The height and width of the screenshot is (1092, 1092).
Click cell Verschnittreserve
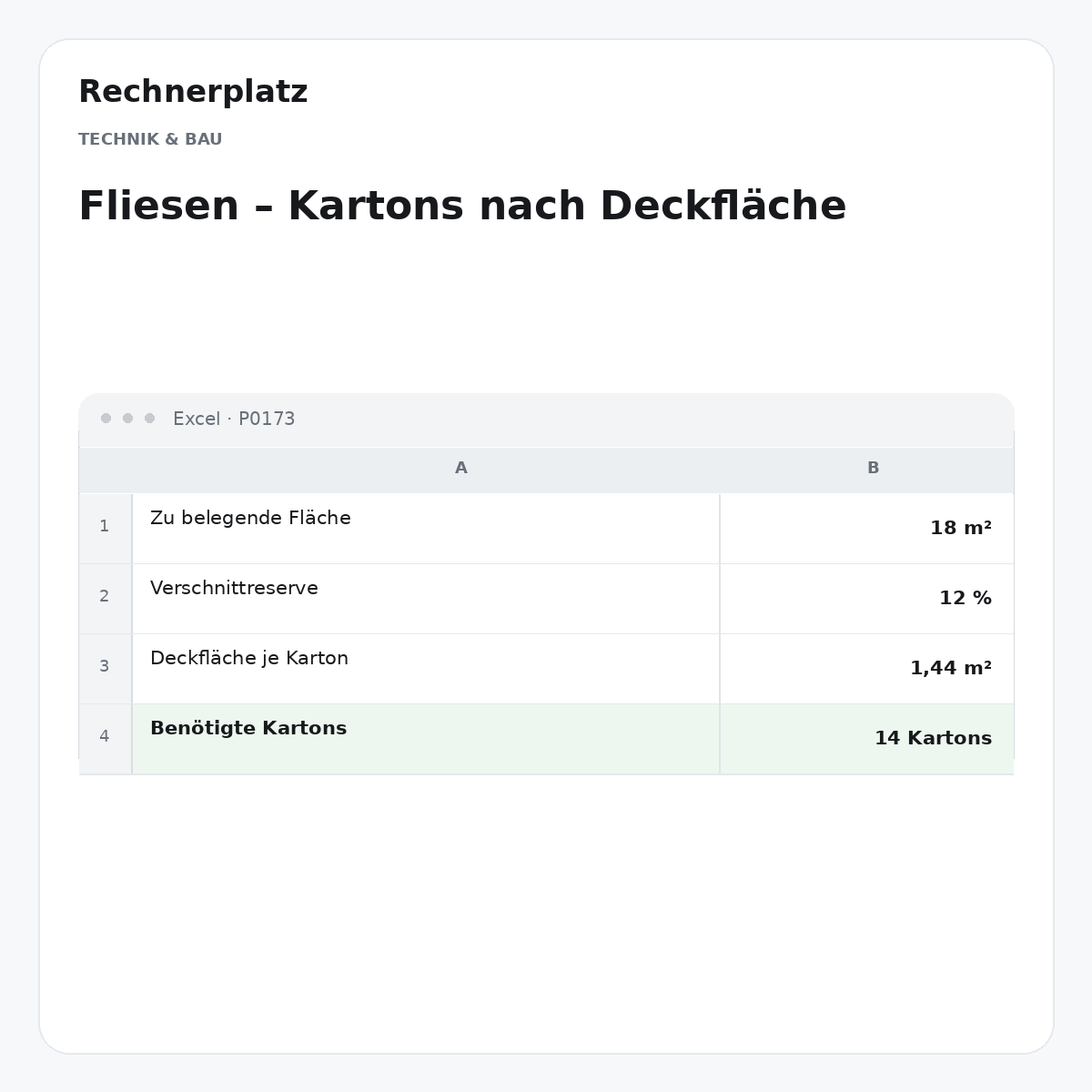pos(426,598)
